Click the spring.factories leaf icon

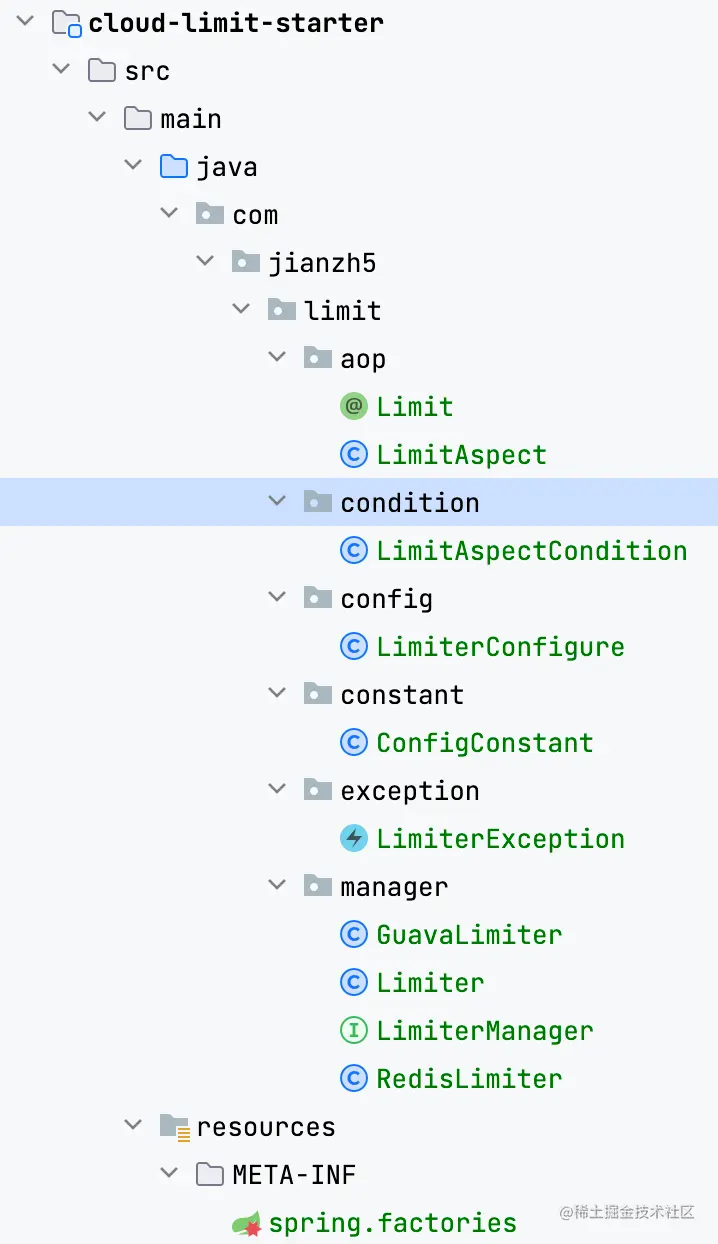click(246, 1223)
